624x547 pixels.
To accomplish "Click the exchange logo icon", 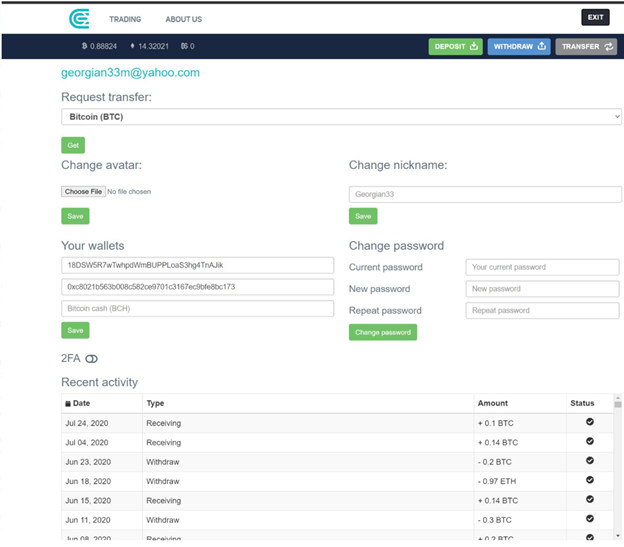I will point(79,19).
